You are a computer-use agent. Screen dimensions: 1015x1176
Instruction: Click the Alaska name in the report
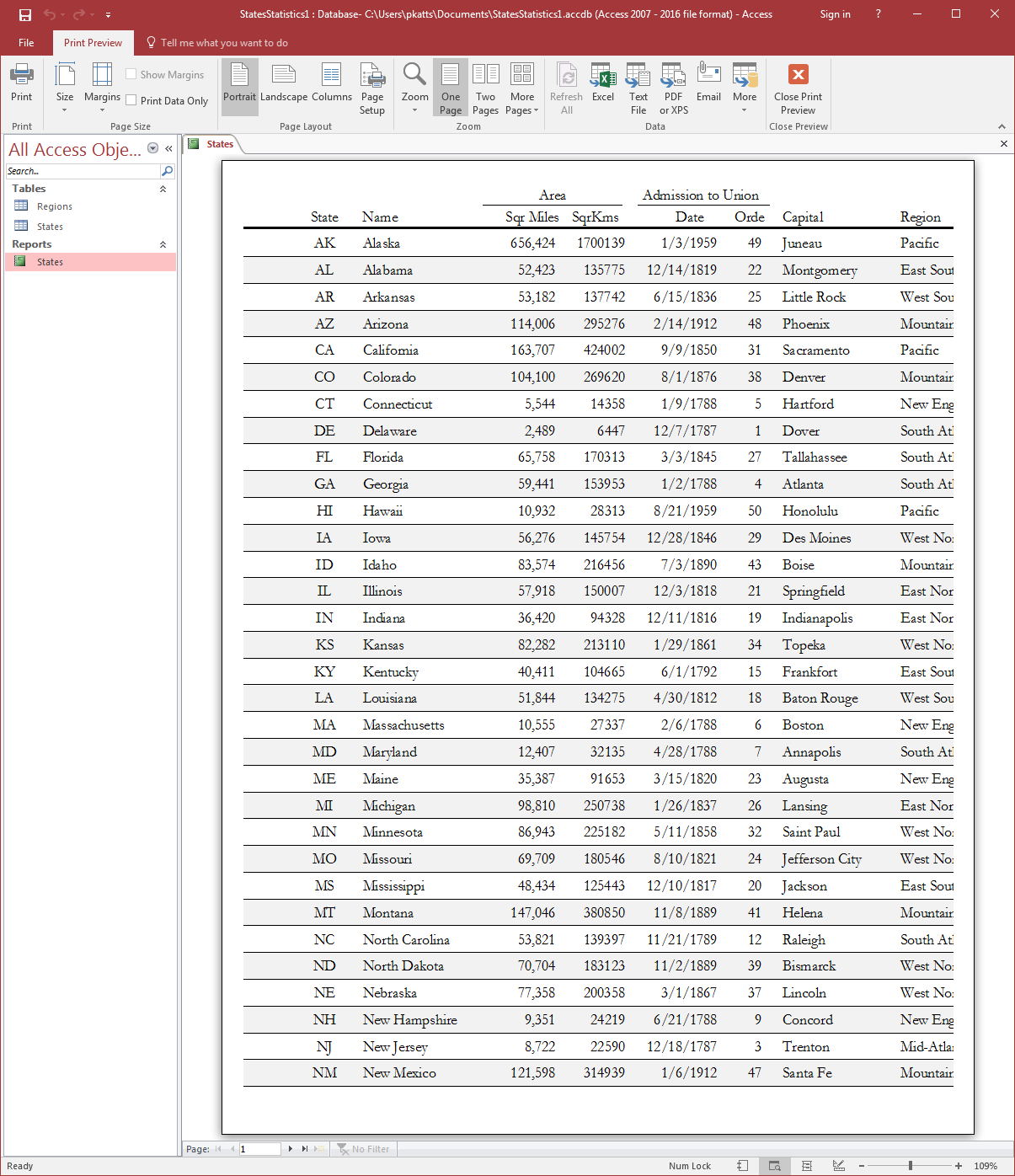pyautogui.click(x=382, y=243)
